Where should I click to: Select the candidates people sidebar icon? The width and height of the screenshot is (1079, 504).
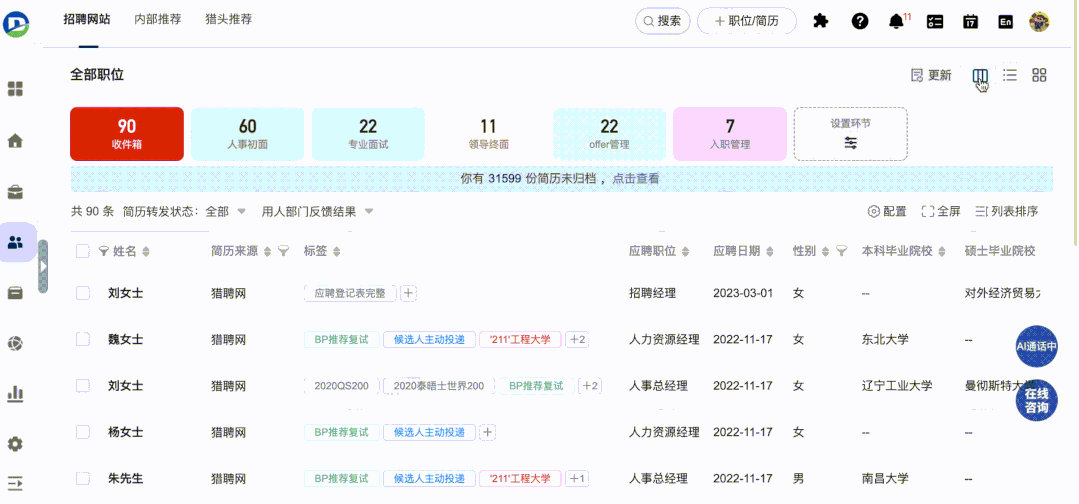tap(15, 242)
